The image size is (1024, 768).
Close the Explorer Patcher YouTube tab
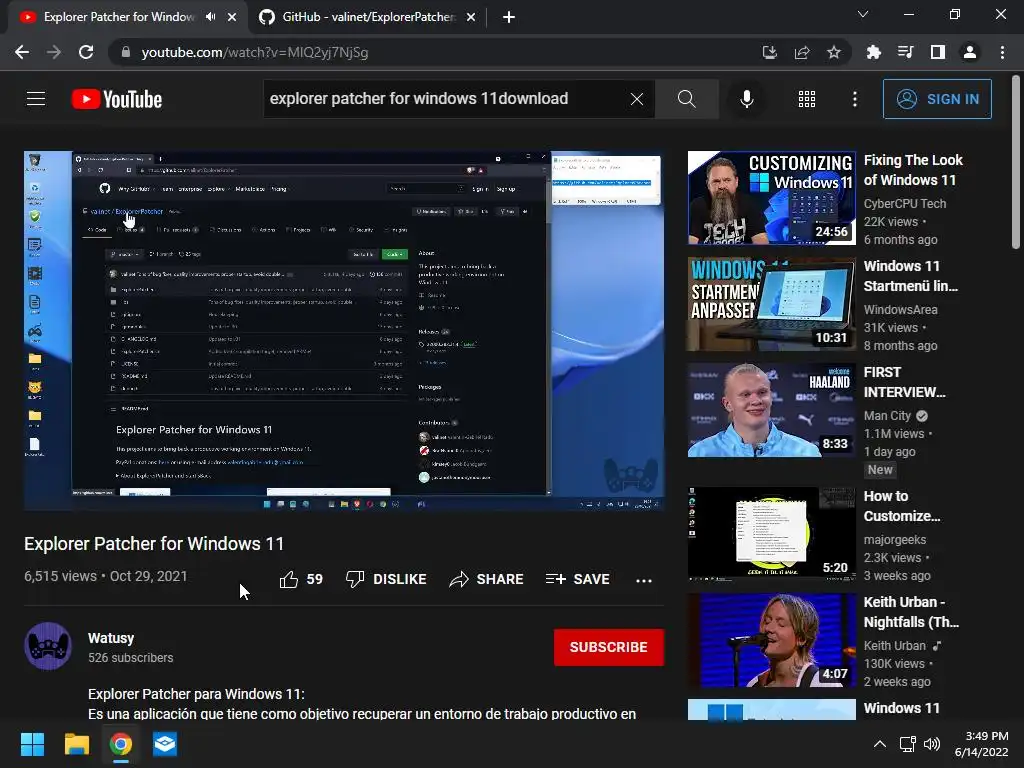[x=232, y=17]
